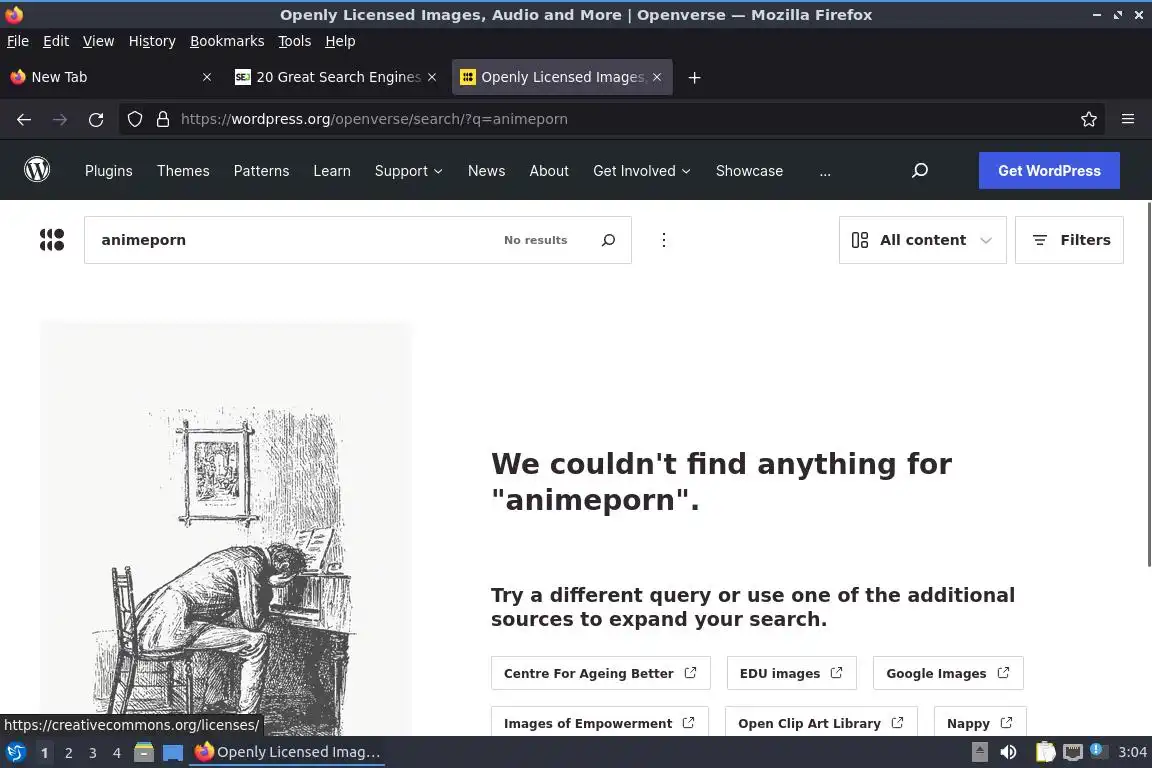The image size is (1152, 768).
Task: Click the taskbar start menu icon
Action: pos(15,752)
